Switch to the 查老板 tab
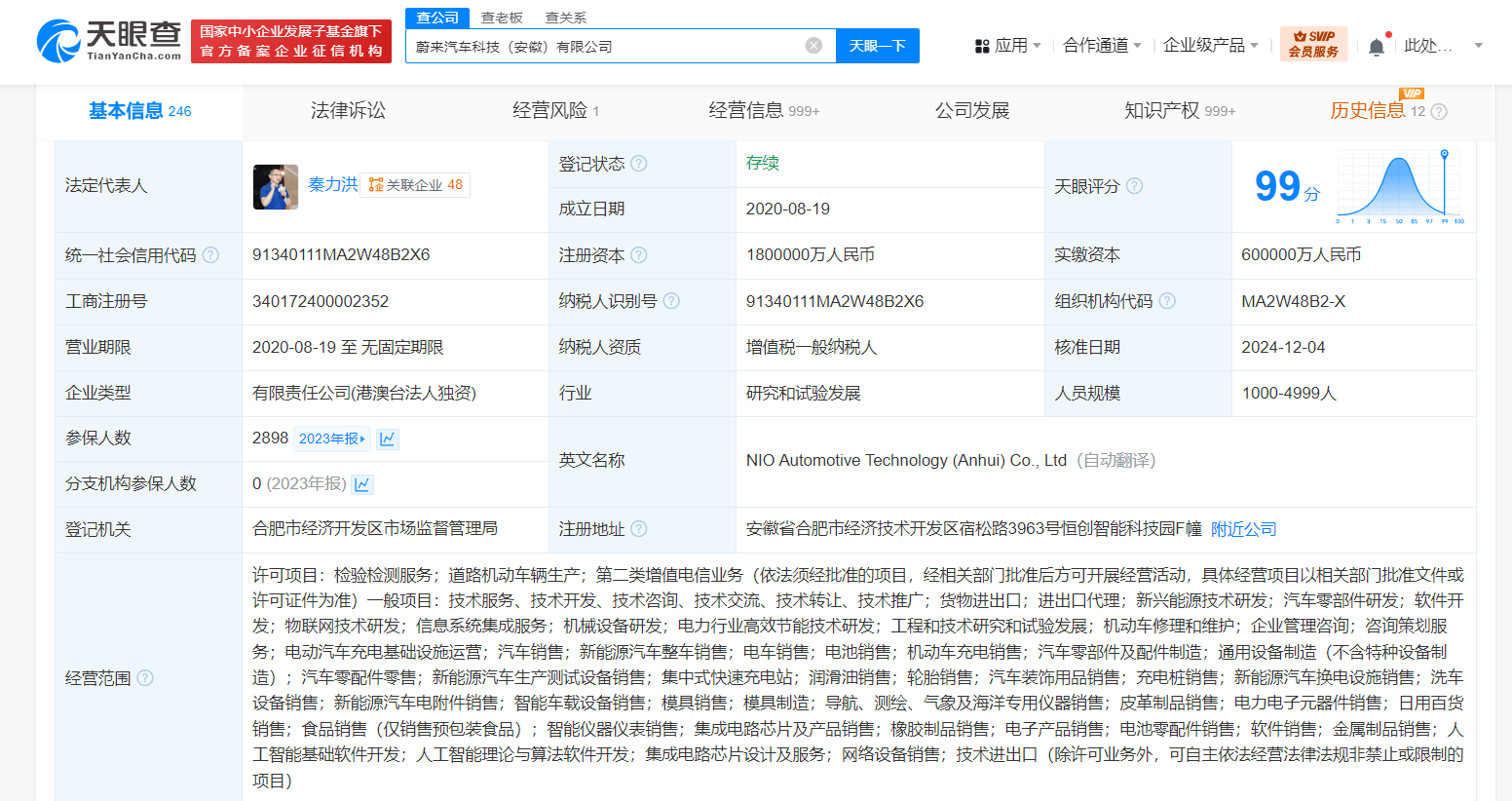The width and height of the screenshot is (1512, 801). pyautogui.click(x=503, y=17)
